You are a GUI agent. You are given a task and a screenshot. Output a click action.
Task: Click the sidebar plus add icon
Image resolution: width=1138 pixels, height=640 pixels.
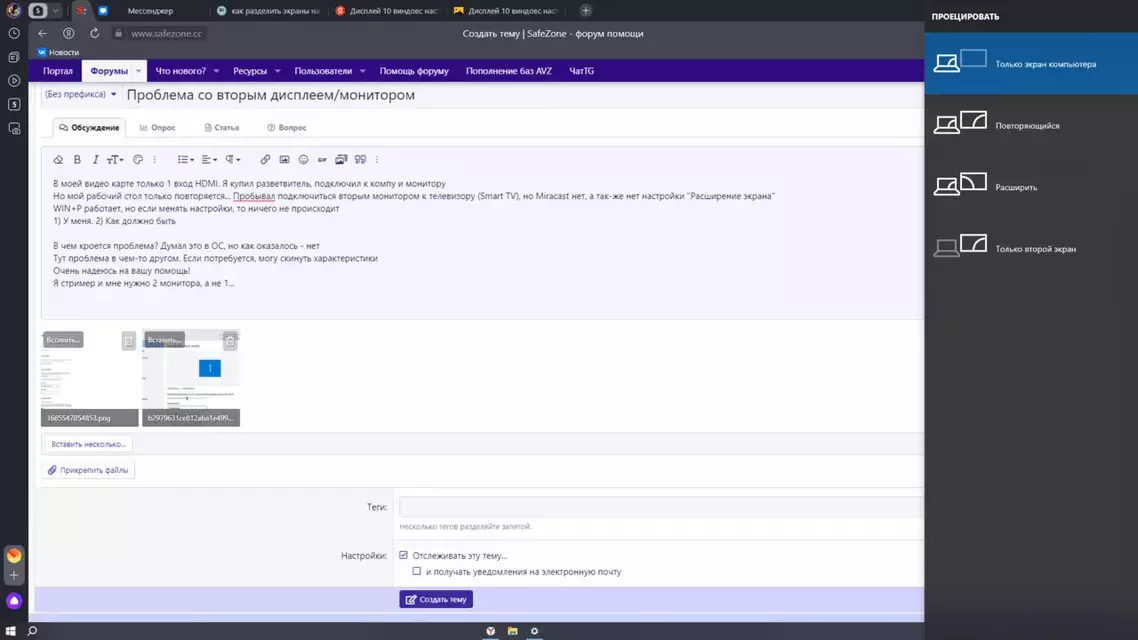coord(14,575)
